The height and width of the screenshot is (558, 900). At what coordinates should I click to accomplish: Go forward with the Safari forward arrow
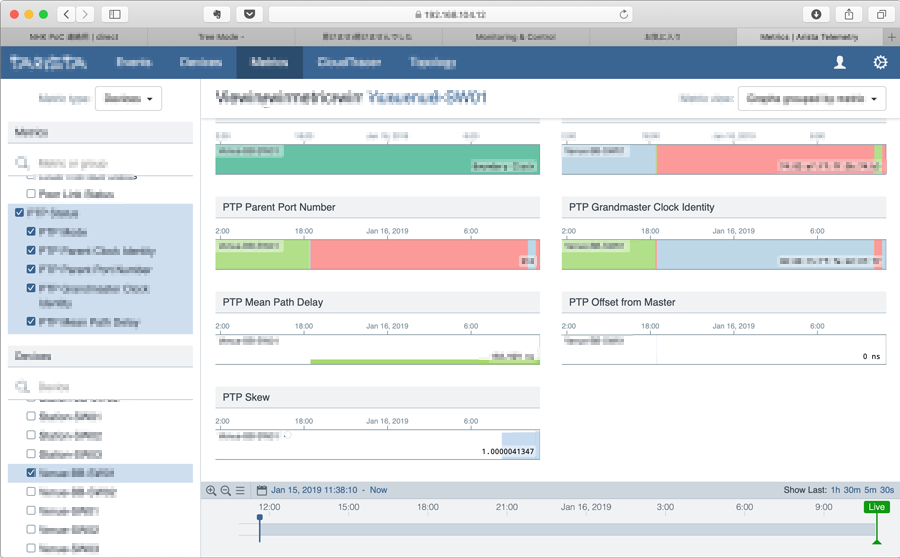85,14
